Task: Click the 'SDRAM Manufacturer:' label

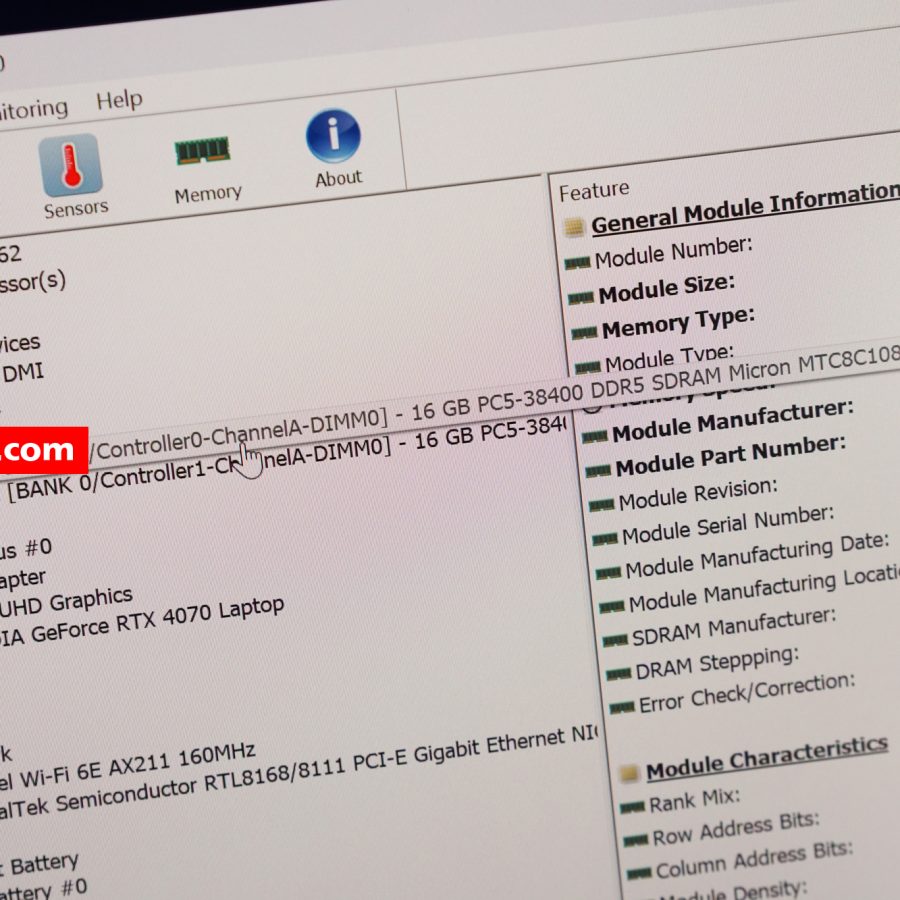Action: (x=734, y=626)
